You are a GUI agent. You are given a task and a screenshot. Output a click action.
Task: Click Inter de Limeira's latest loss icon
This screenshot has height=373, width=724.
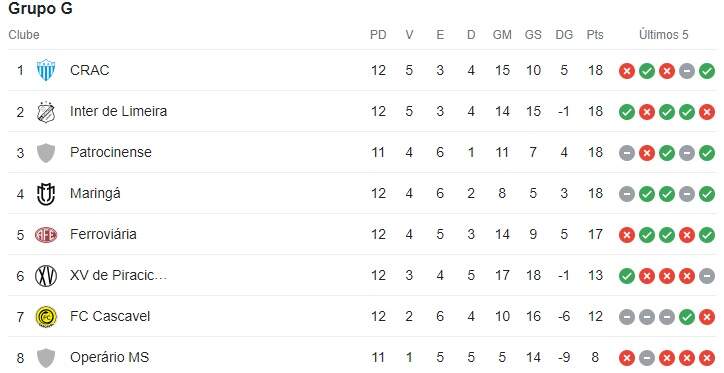click(x=707, y=112)
